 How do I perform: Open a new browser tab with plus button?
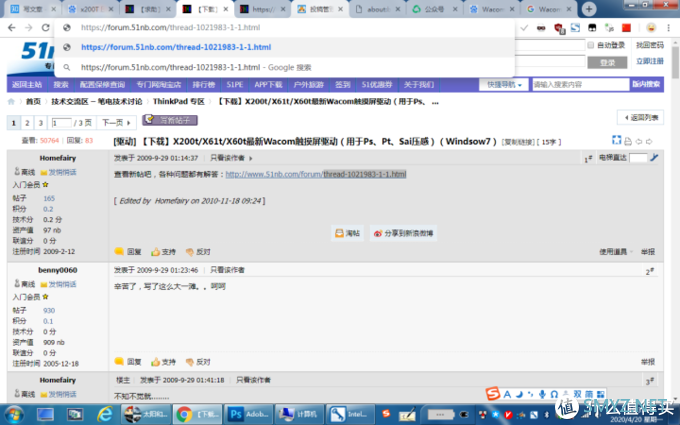tap(588, 9)
